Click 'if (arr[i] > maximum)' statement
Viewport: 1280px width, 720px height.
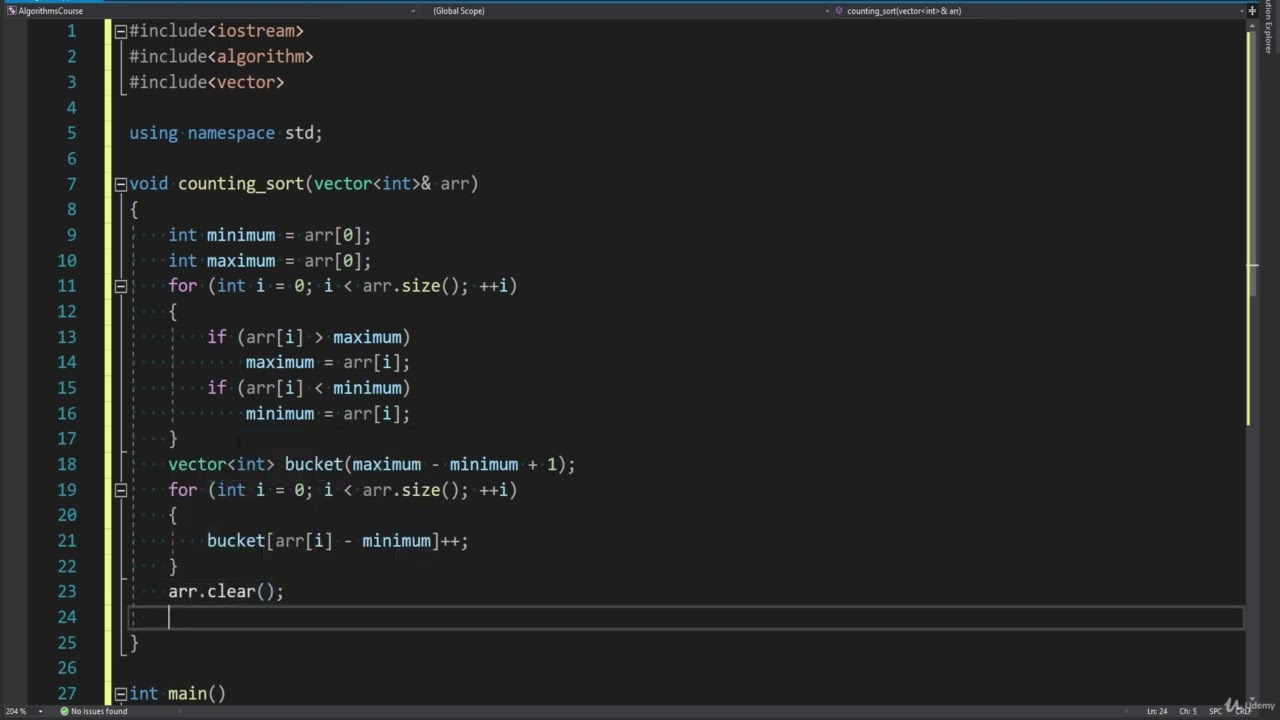tap(309, 337)
